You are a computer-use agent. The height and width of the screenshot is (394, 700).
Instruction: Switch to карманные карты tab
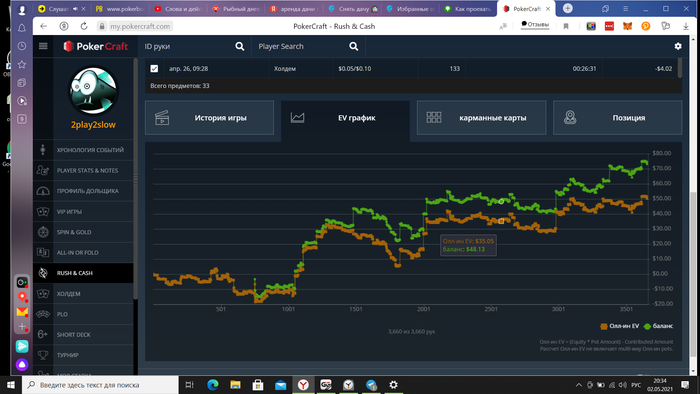coord(481,118)
